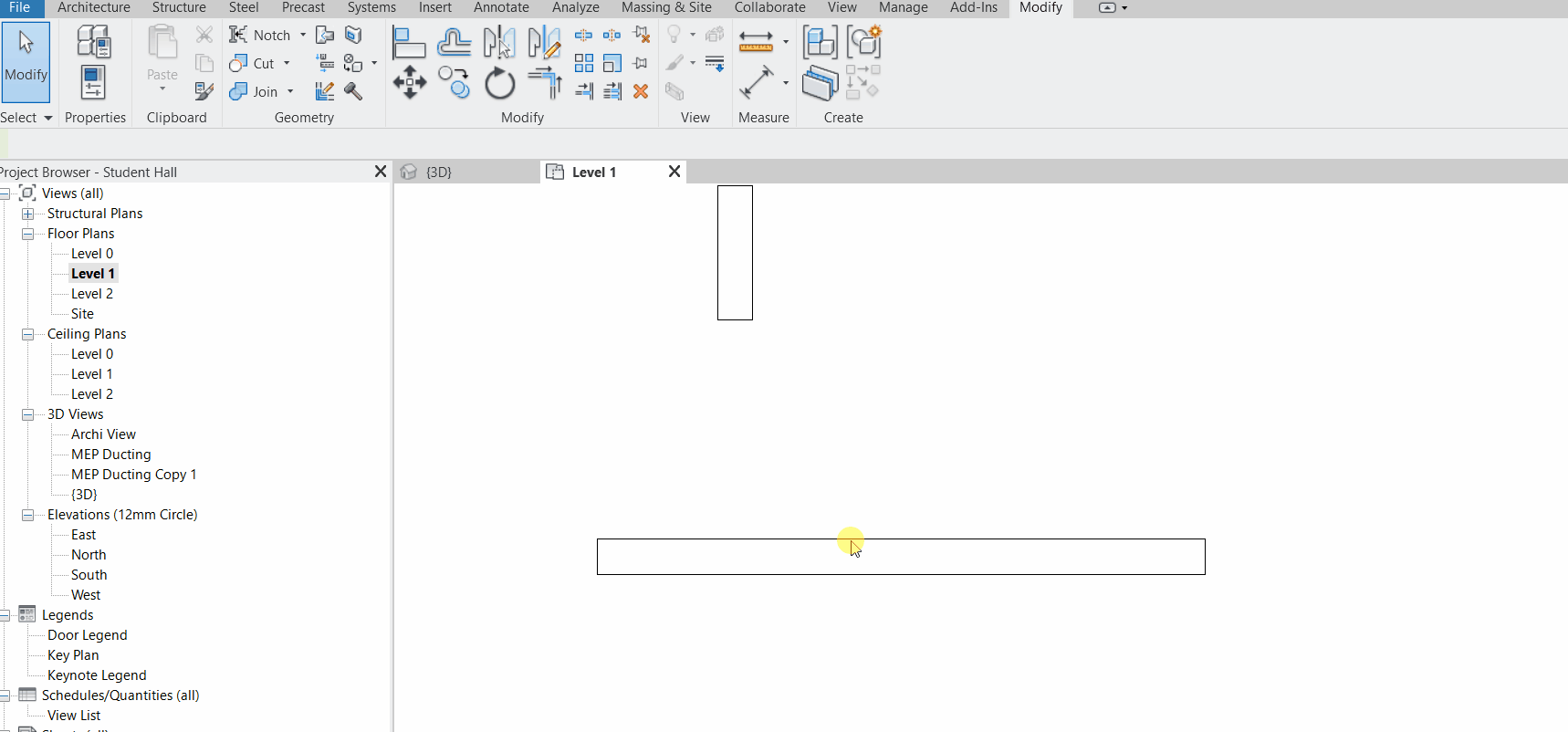Open the Join dropdown arrow
The height and width of the screenshot is (732, 1568).
point(290,91)
